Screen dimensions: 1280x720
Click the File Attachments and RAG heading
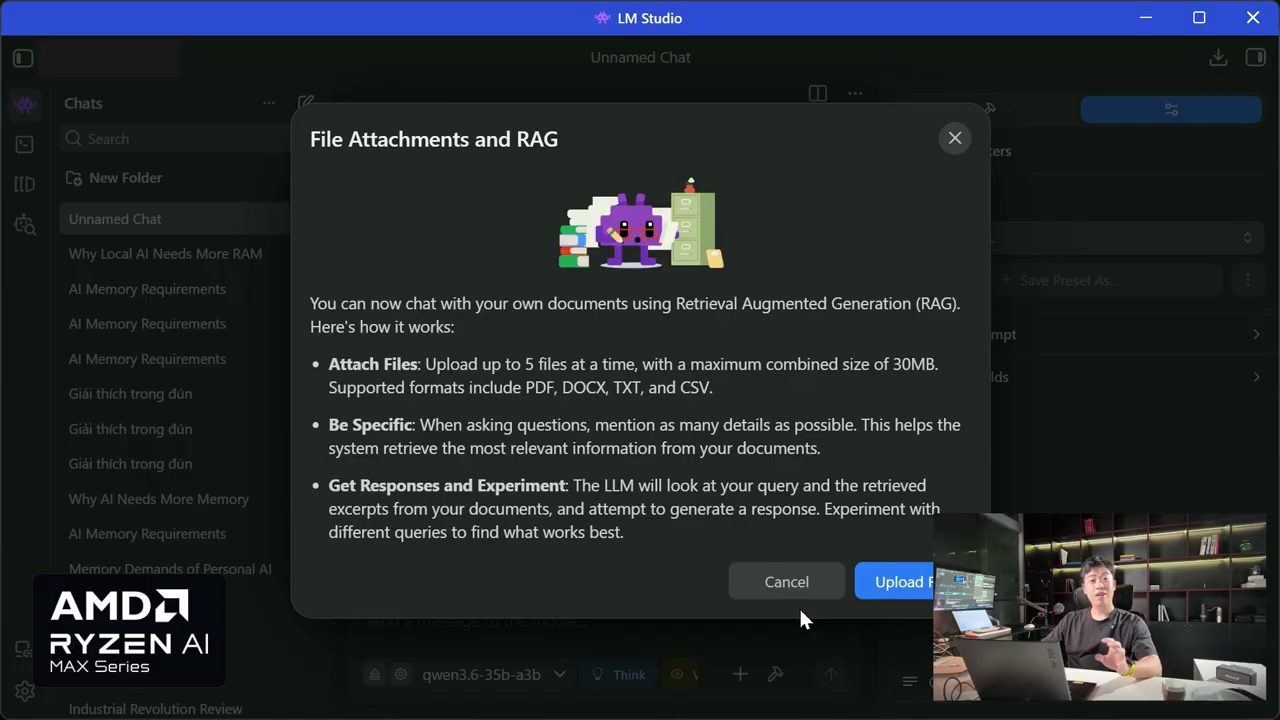[434, 139]
